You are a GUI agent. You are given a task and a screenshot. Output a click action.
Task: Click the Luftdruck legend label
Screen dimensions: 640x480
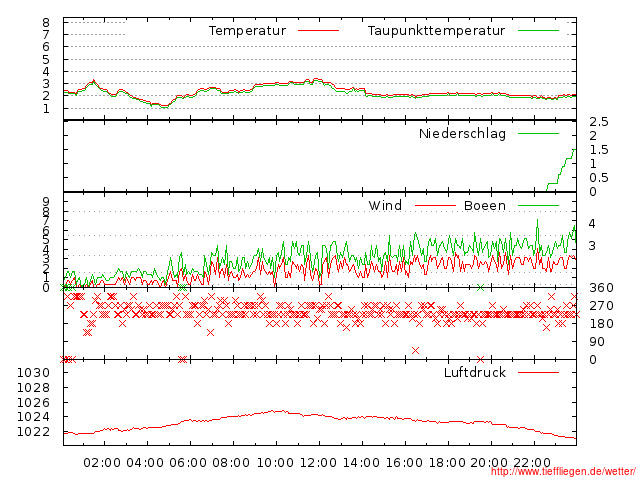click(475, 372)
